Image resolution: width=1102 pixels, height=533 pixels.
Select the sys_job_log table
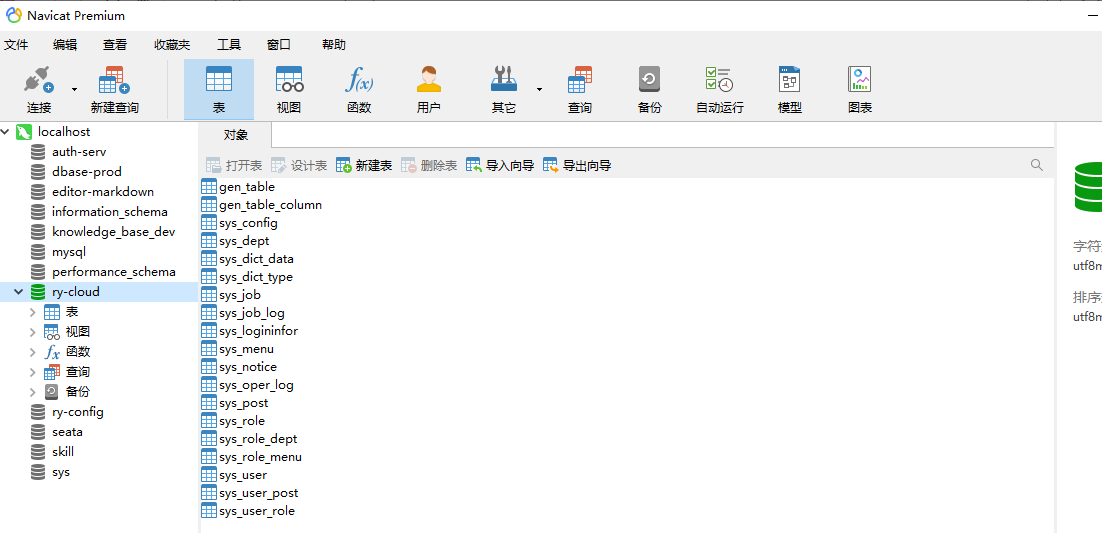[252, 313]
